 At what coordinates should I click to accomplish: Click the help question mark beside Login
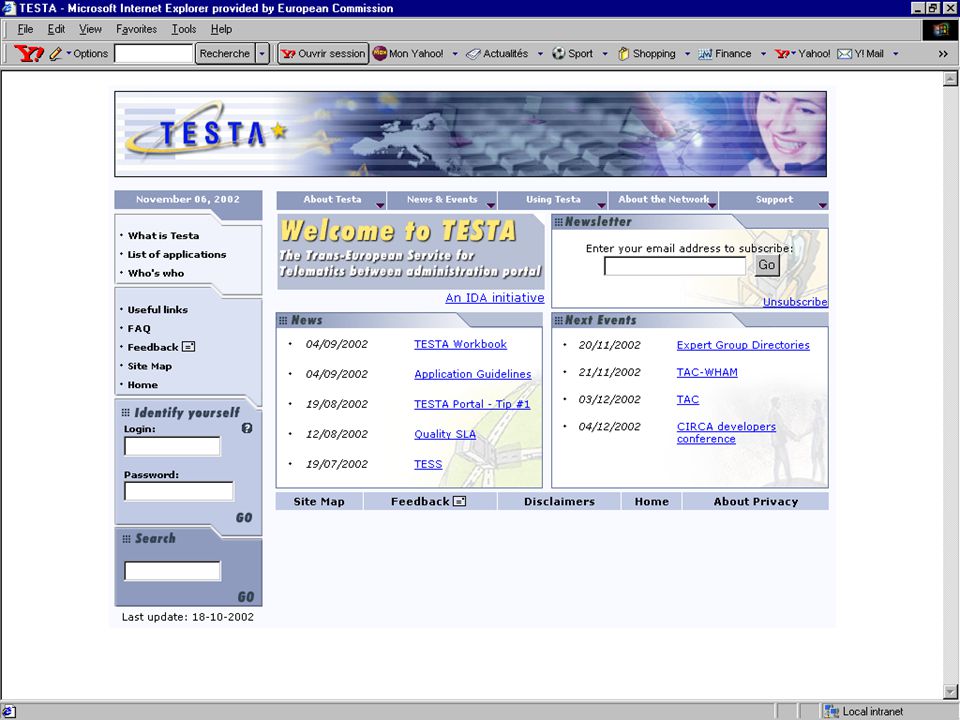[247, 428]
